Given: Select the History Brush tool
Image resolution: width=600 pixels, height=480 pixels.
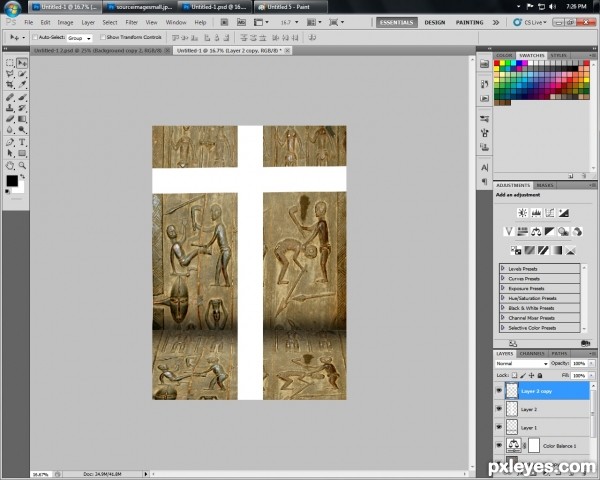Looking at the screenshot, I should coord(22,108).
